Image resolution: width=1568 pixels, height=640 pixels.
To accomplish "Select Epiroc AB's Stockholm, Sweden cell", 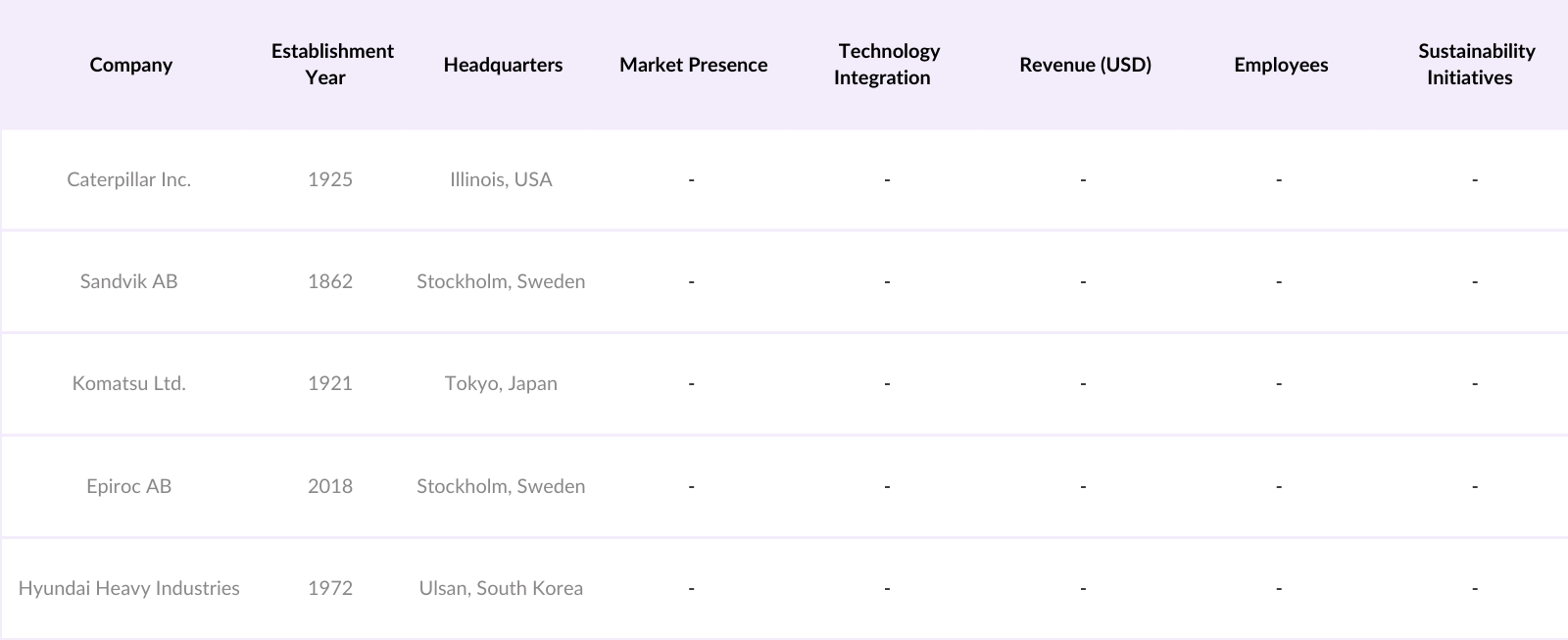I will pyautogui.click(x=501, y=486).
